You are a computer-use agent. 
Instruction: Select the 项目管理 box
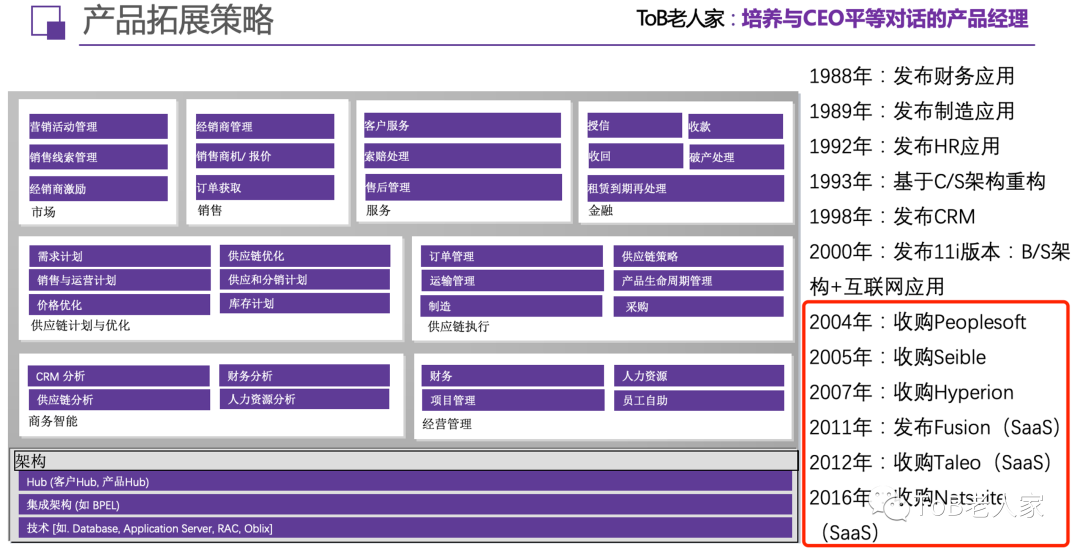point(512,400)
